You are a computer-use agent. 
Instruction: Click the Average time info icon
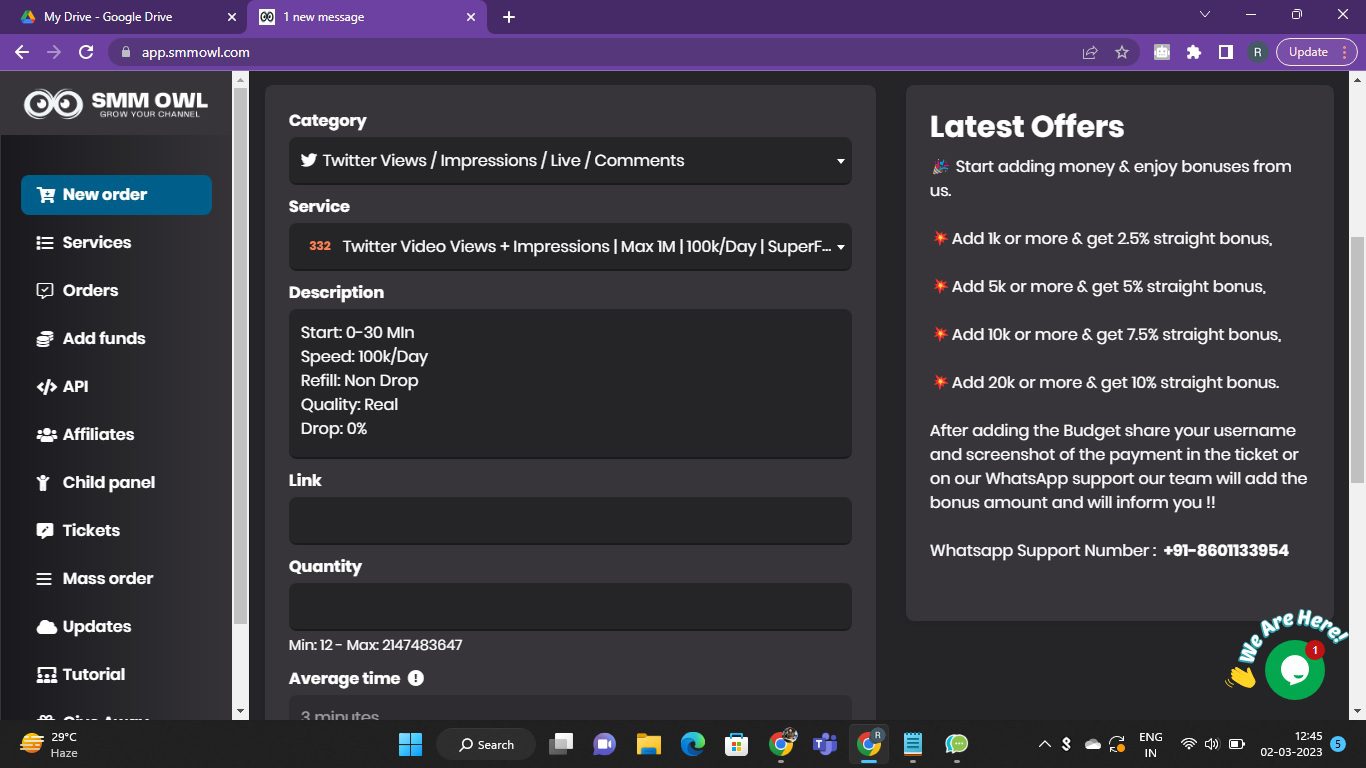tap(416, 678)
